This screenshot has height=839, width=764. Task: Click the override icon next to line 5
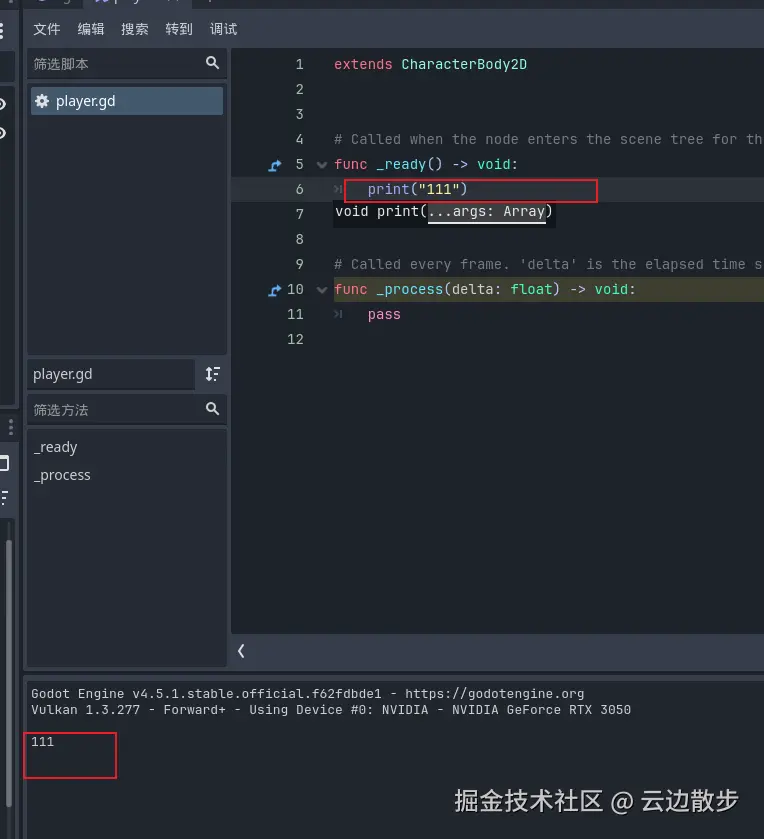(274, 165)
